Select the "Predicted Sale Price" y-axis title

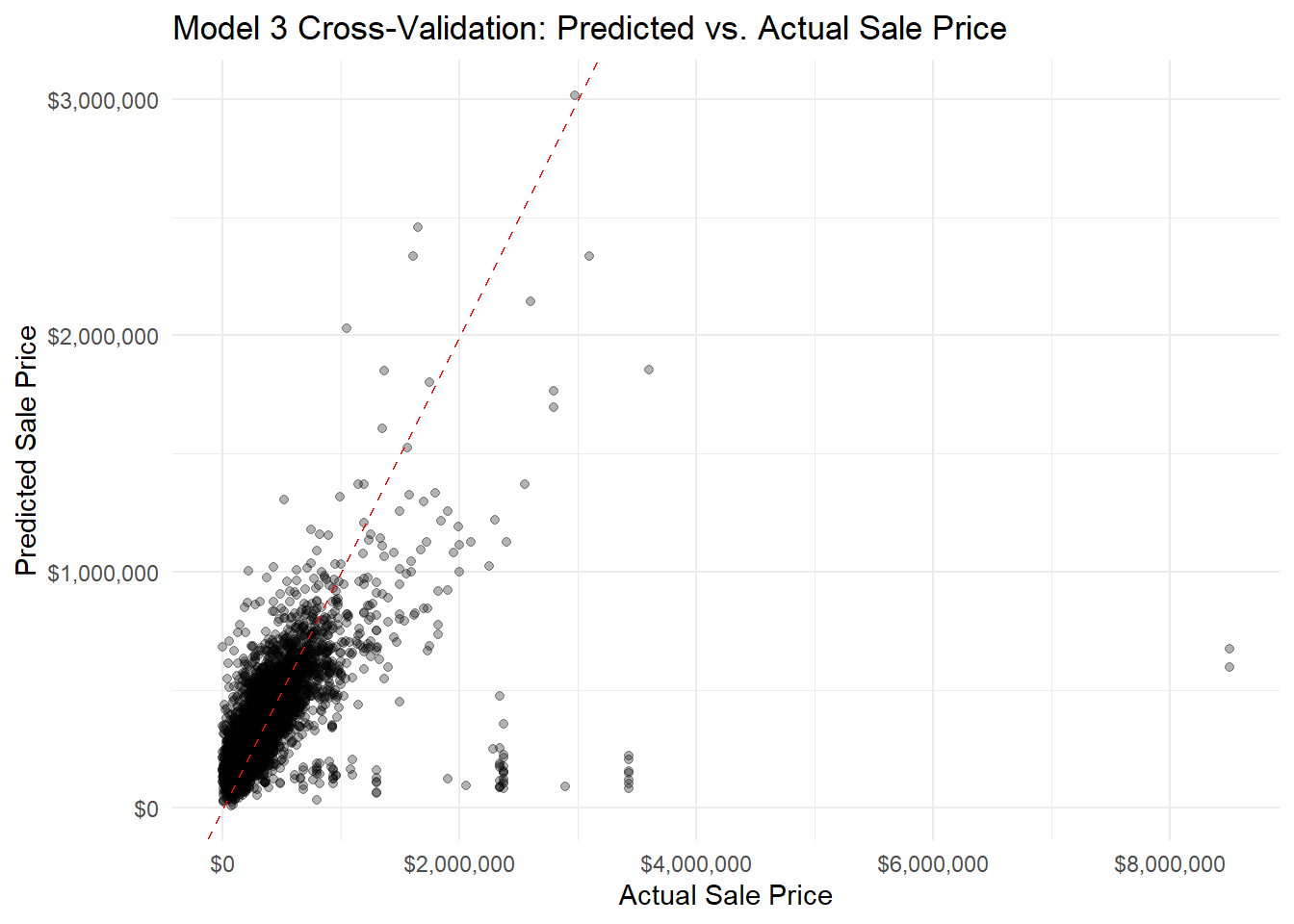[x=27, y=450]
